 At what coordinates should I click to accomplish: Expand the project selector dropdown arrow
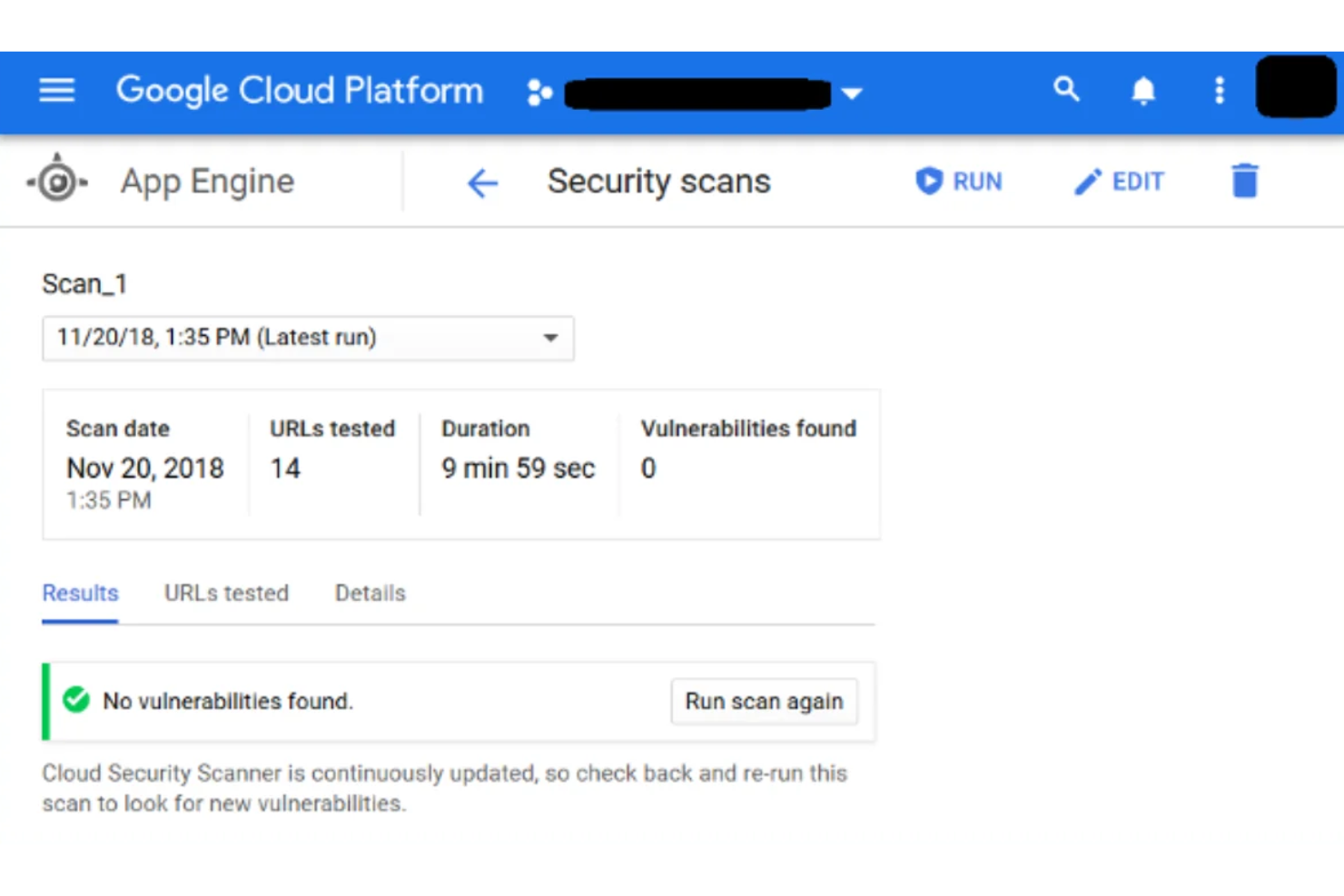click(x=852, y=93)
